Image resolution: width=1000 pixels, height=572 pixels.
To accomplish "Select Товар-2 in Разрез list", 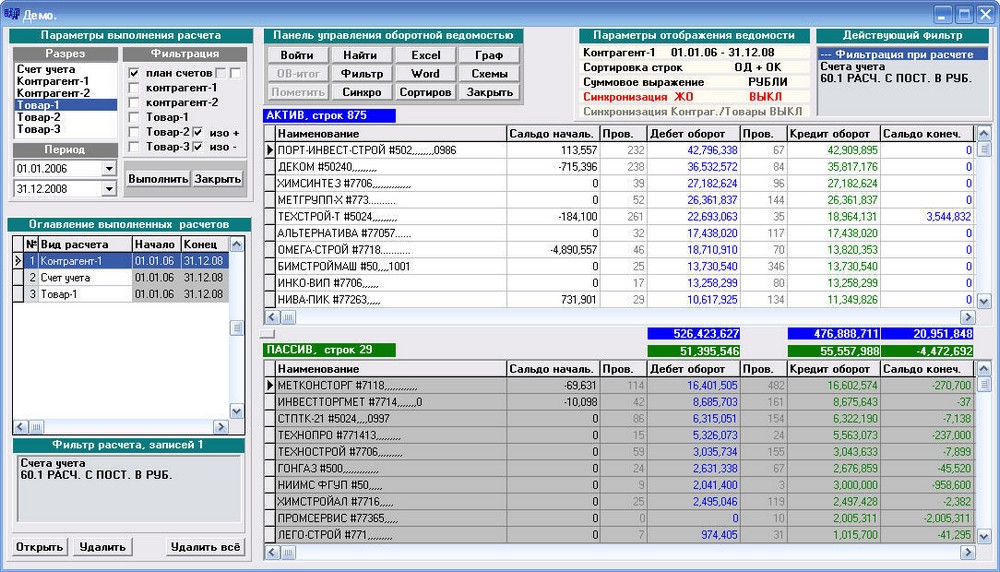I will pyautogui.click(x=65, y=117).
